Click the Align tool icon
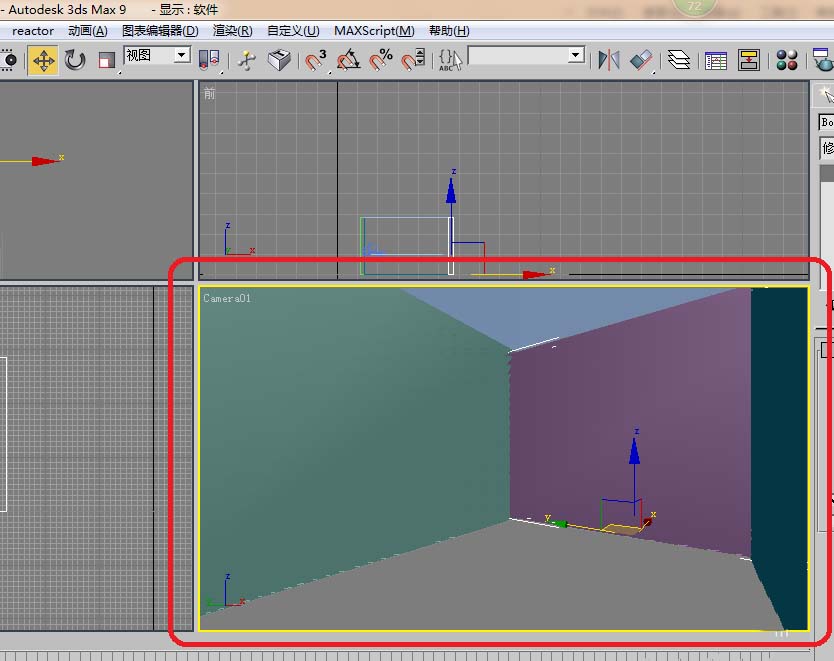Image resolution: width=834 pixels, height=661 pixels. click(641, 61)
